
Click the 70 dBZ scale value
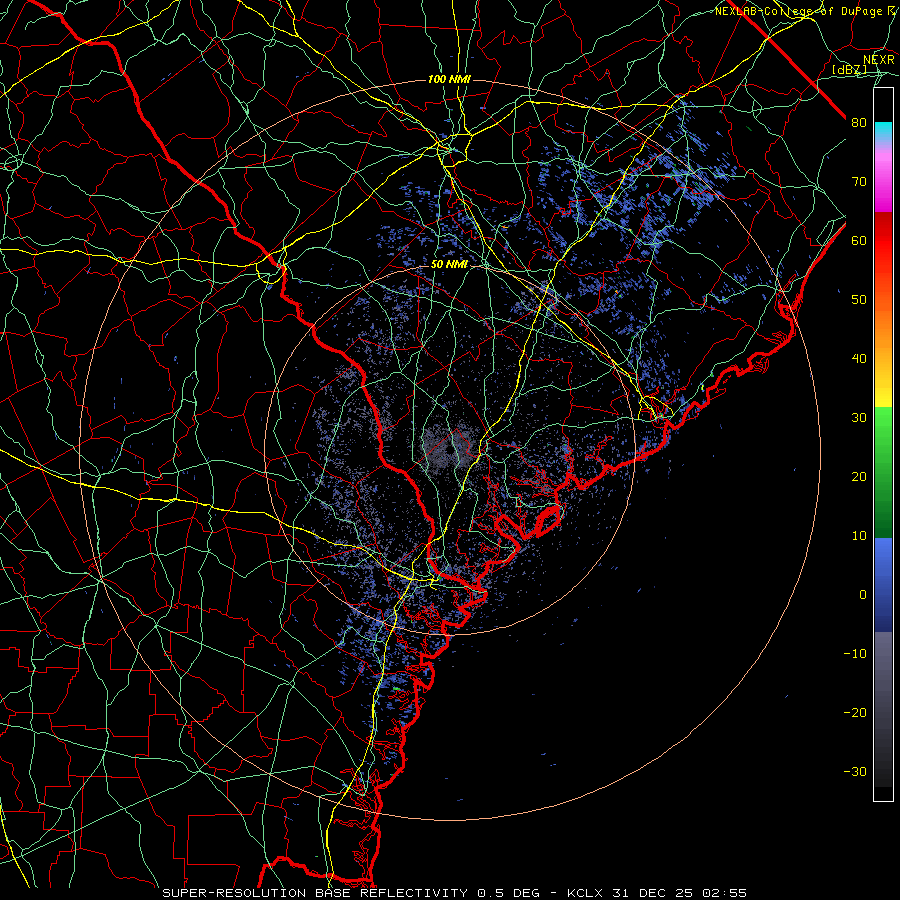click(x=859, y=182)
